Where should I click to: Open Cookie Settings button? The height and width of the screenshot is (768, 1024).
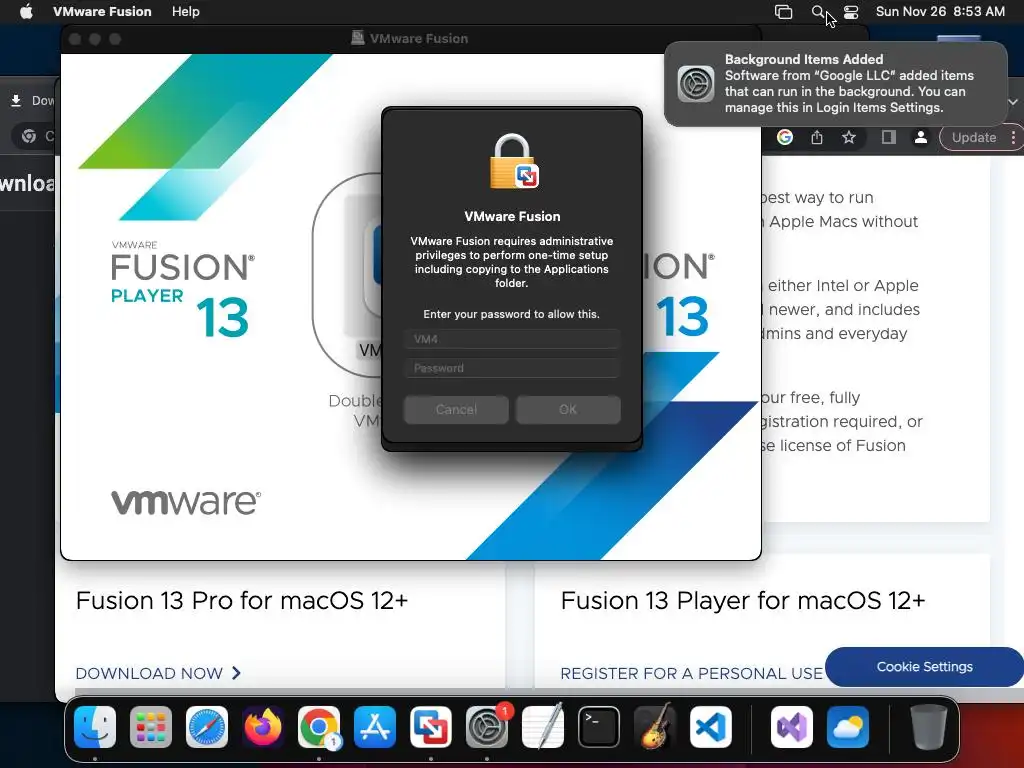tap(925, 667)
